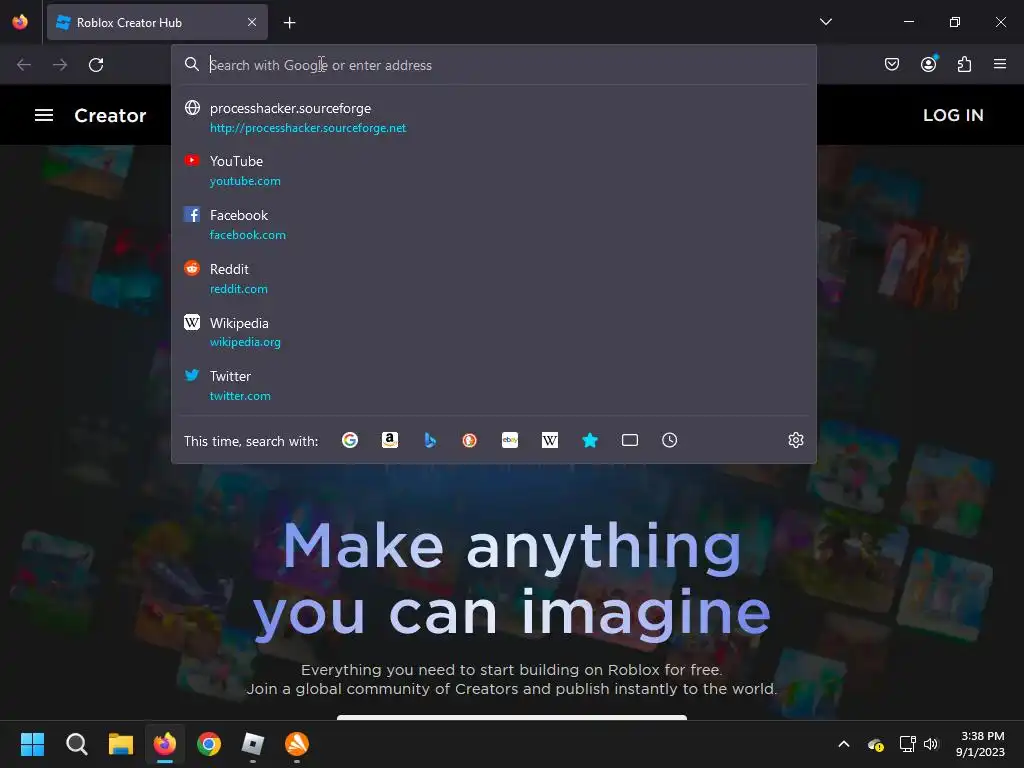Open clock showing 3:38 PM
Viewport: 1024px width, 768px height.
coord(980,744)
